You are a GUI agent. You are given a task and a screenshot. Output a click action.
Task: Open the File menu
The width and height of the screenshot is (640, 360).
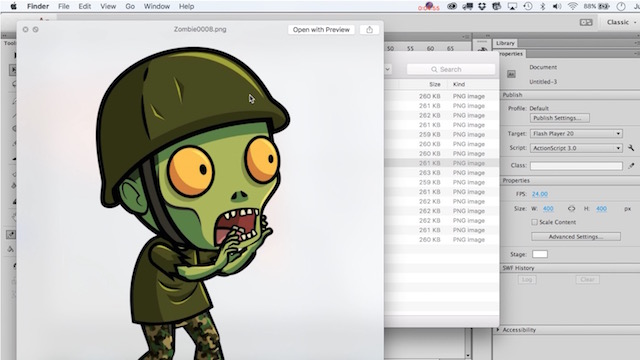pos(64,6)
